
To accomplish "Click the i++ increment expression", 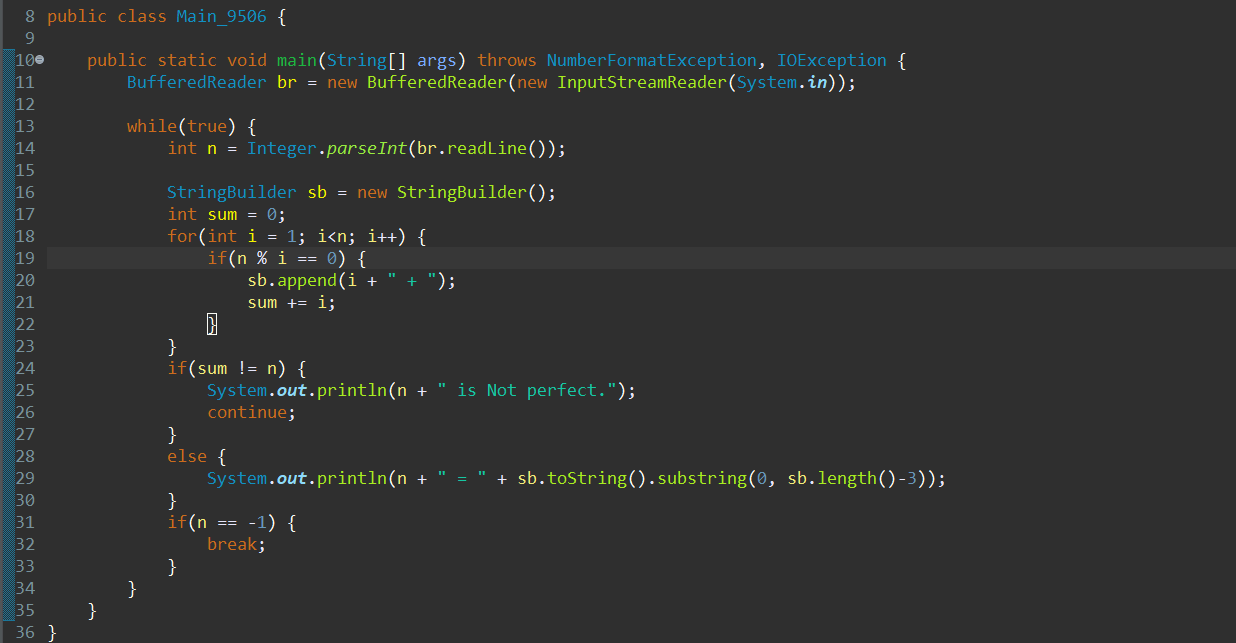I will point(382,236).
